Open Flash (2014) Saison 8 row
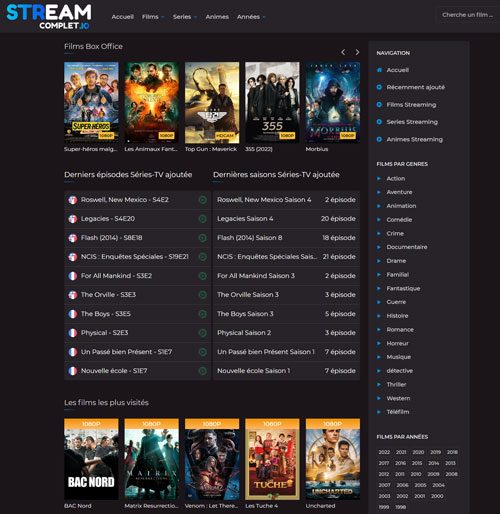The height and width of the screenshot is (514, 500). (286, 238)
